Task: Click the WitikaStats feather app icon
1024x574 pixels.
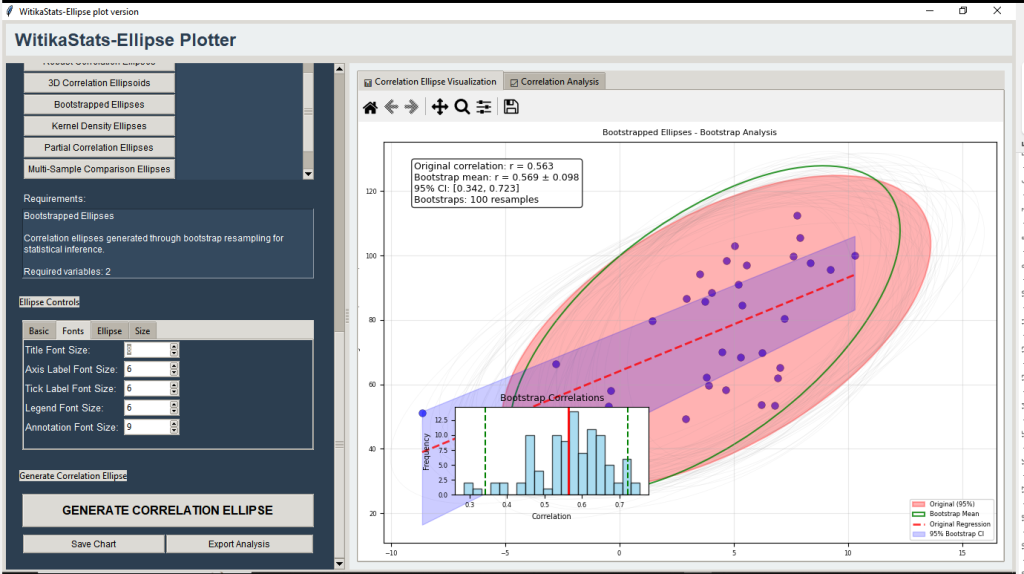Action: 9,11
